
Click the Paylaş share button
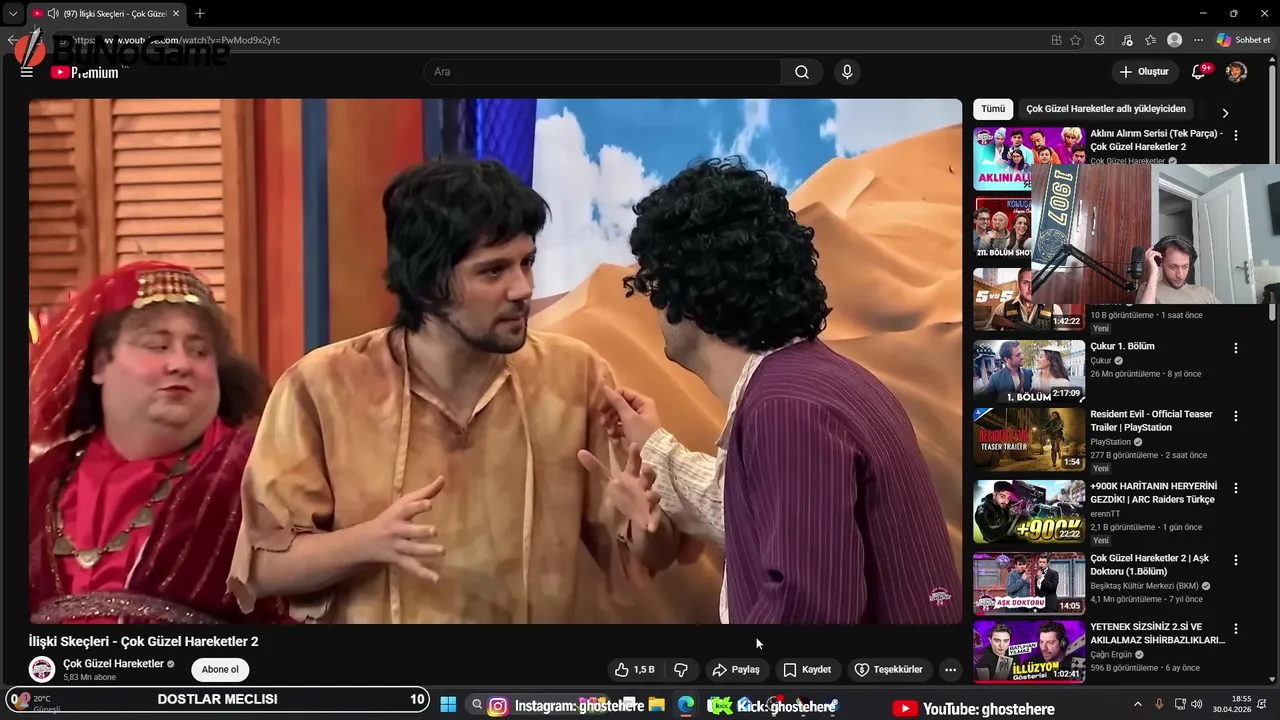(735, 670)
